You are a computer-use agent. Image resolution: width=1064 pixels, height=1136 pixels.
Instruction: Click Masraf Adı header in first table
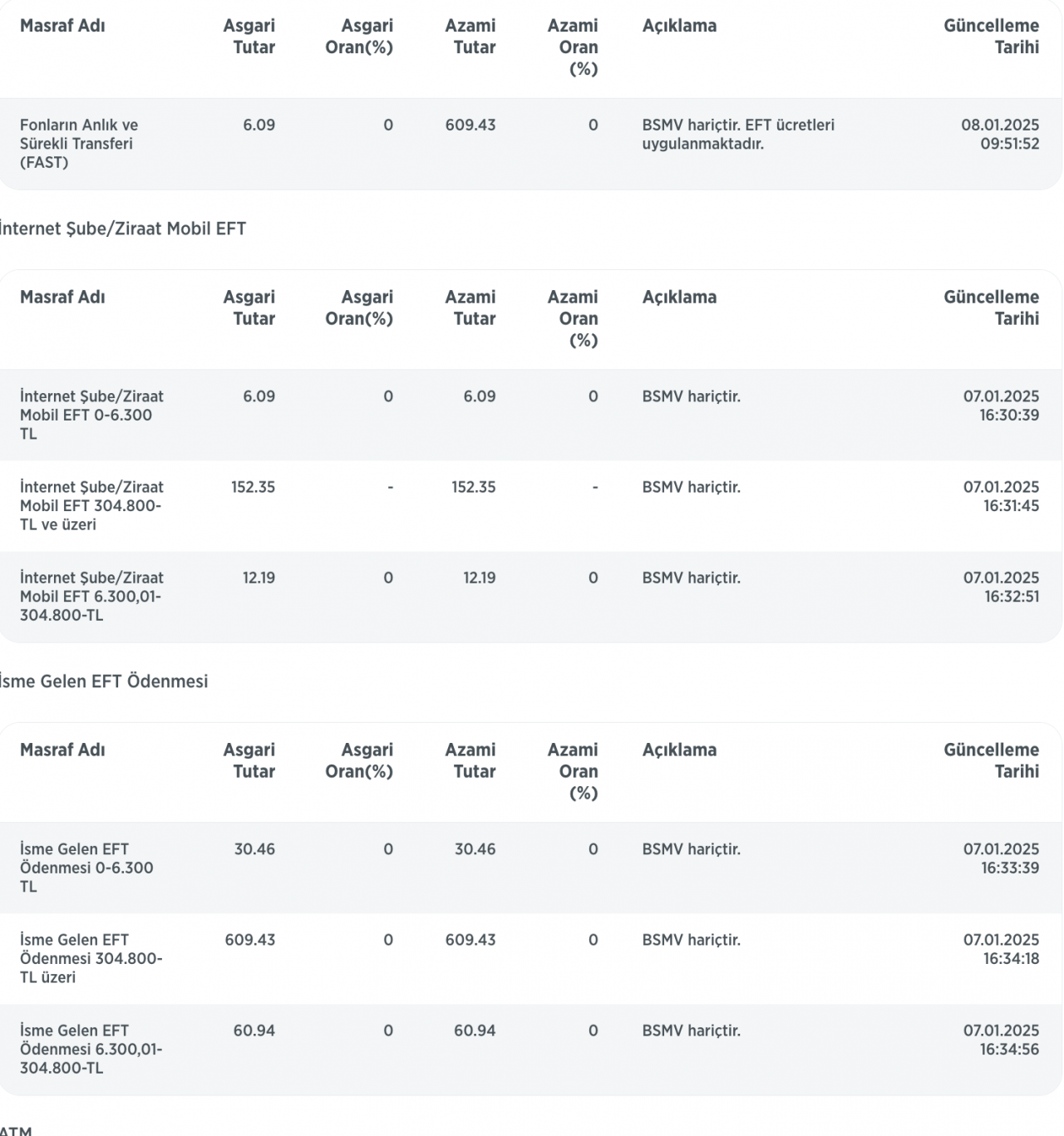[x=62, y=26]
